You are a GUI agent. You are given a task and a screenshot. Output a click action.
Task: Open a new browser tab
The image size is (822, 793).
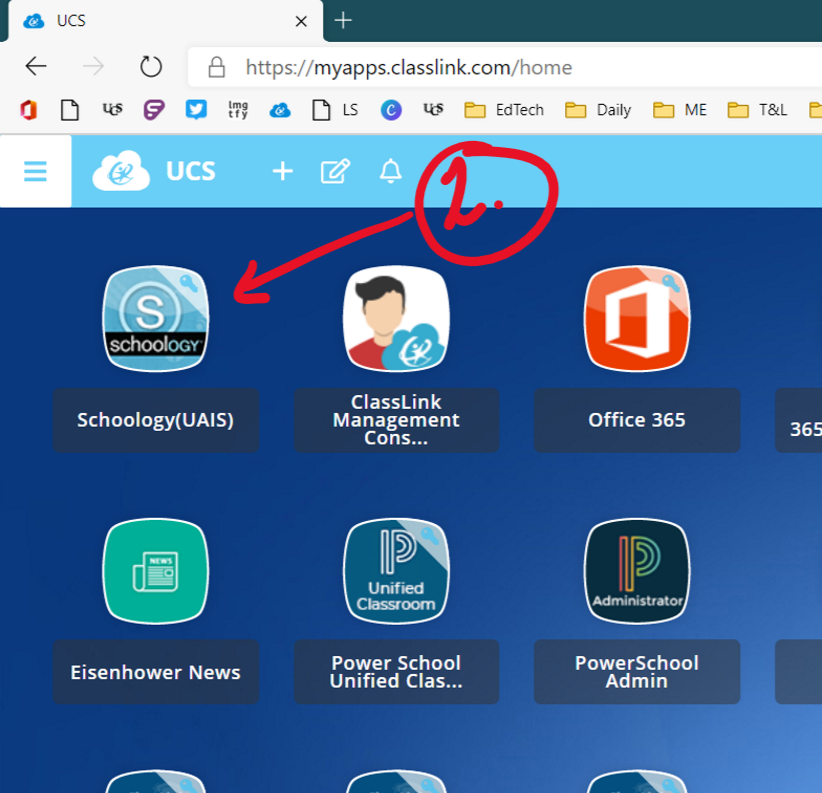click(x=344, y=20)
